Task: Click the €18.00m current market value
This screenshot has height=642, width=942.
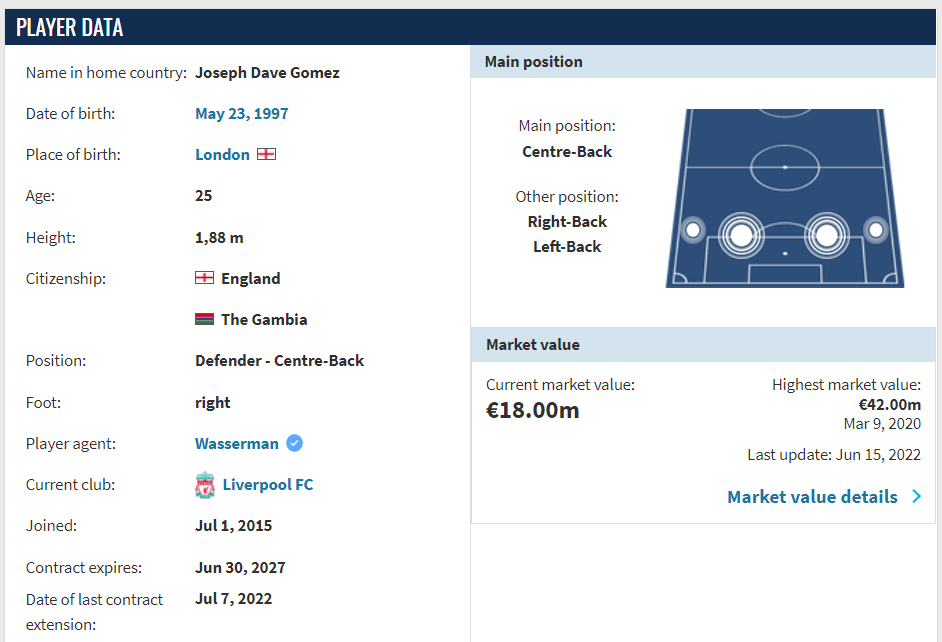Action: [533, 410]
